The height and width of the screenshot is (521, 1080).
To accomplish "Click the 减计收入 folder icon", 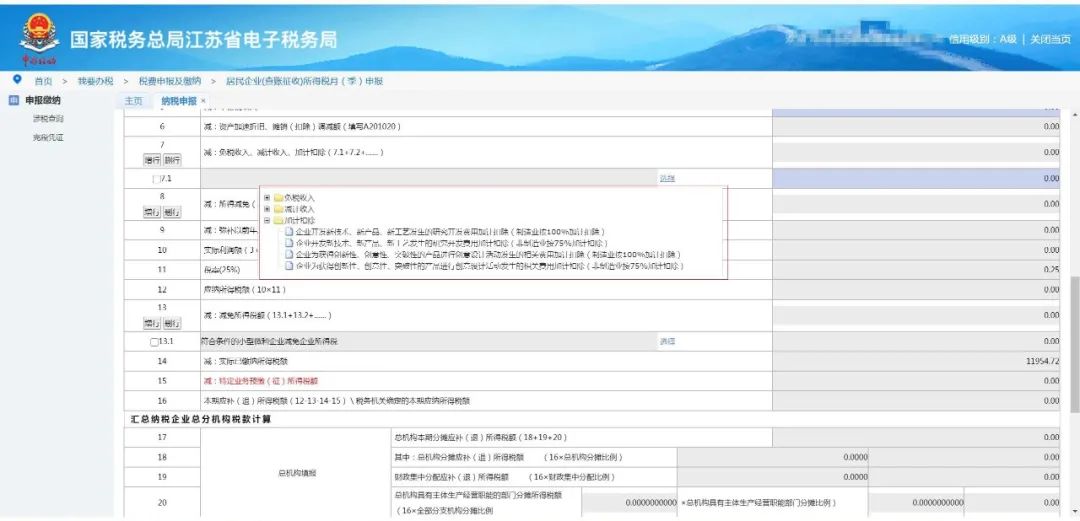I will click(x=278, y=209).
